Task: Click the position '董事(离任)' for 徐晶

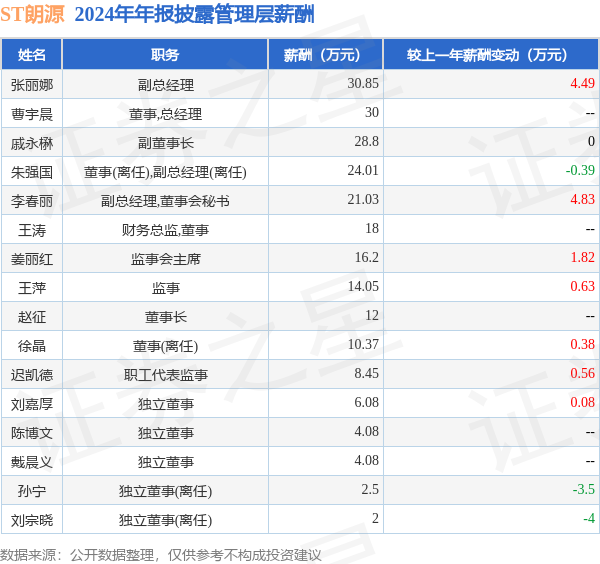Action: pyautogui.click(x=165, y=346)
